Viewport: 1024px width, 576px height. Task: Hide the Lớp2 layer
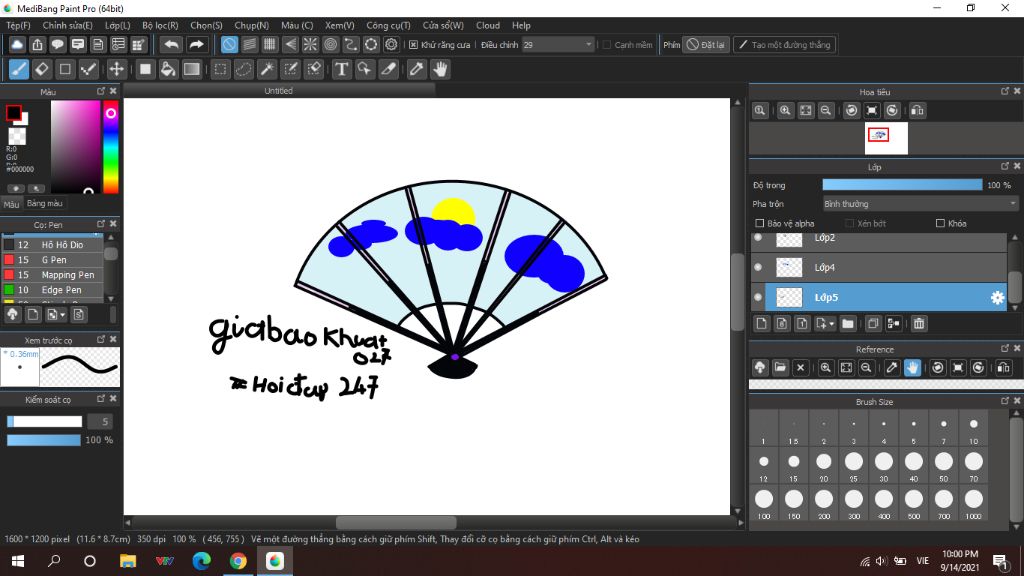click(758, 238)
